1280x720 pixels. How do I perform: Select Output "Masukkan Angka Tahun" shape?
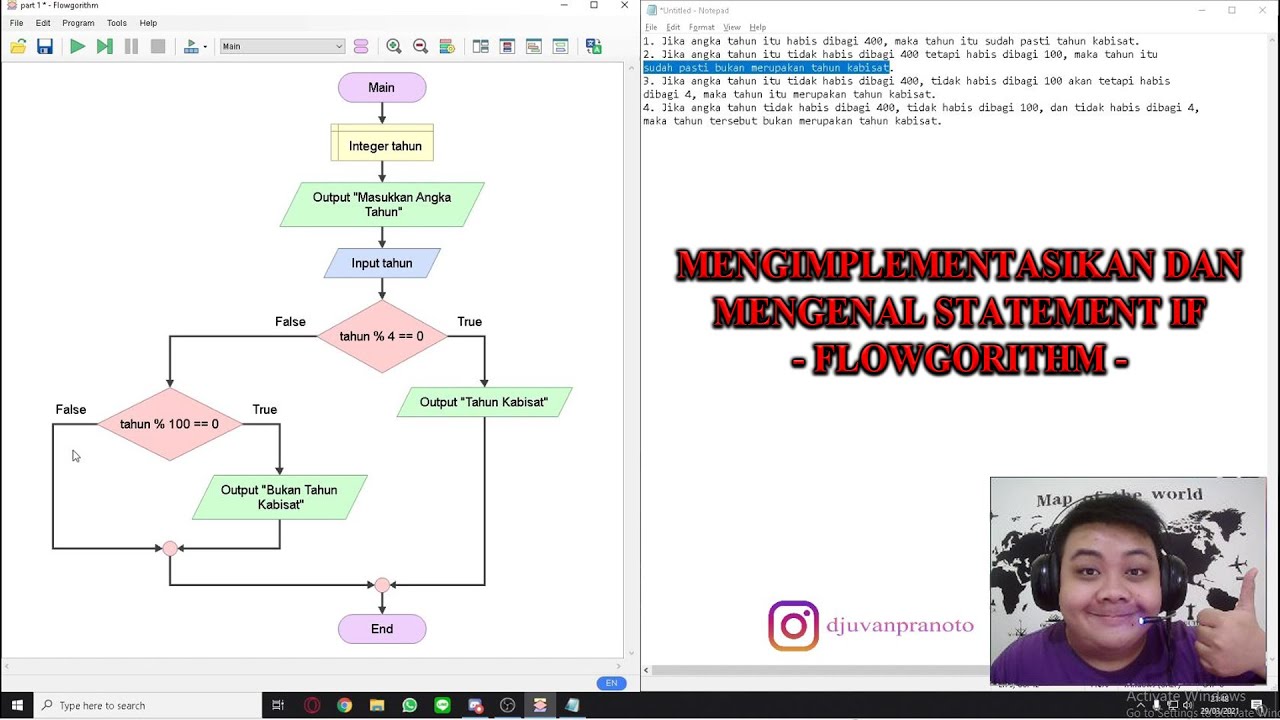[x=382, y=205]
